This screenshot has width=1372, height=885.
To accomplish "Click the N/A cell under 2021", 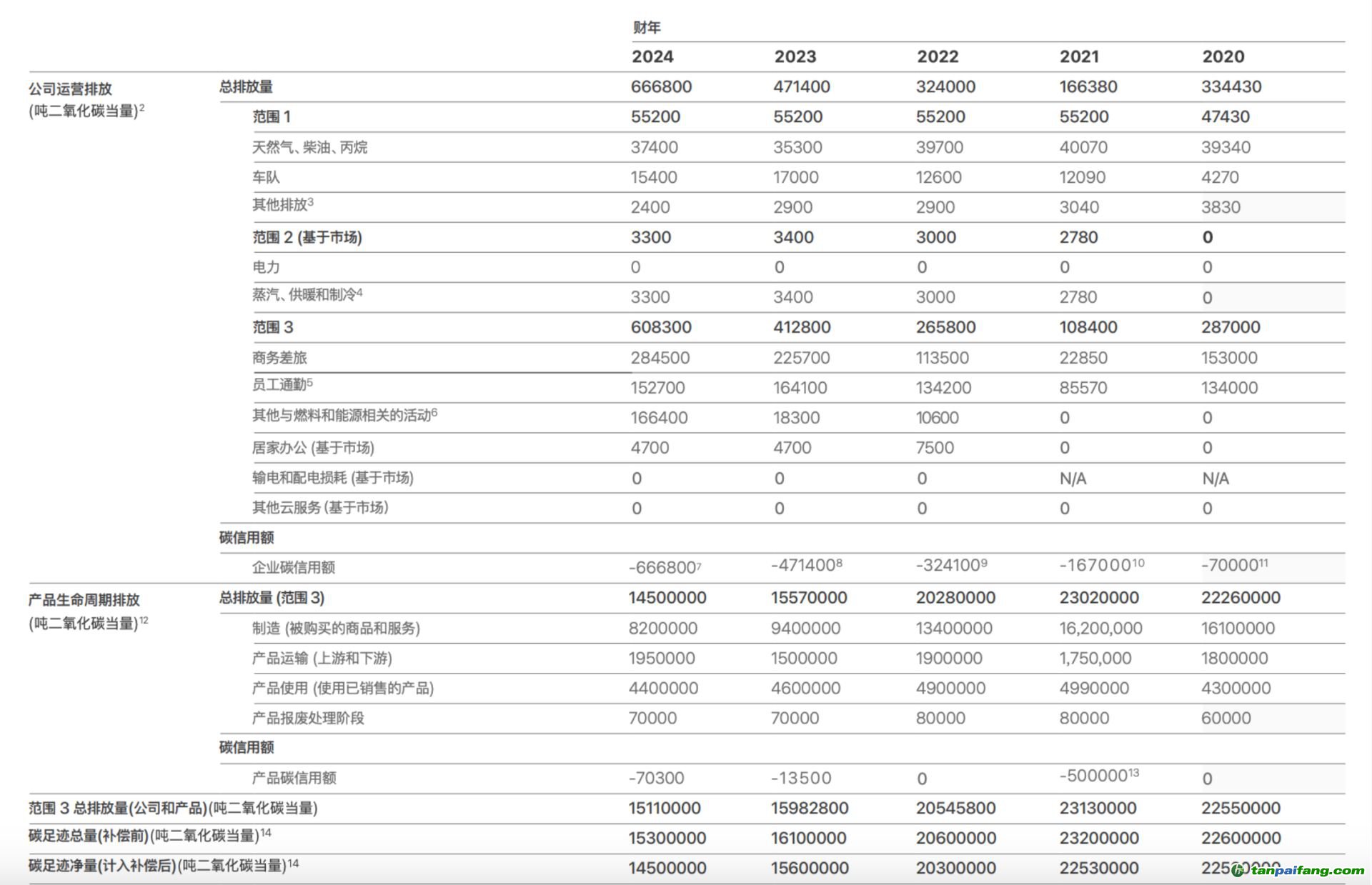I will (1073, 479).
